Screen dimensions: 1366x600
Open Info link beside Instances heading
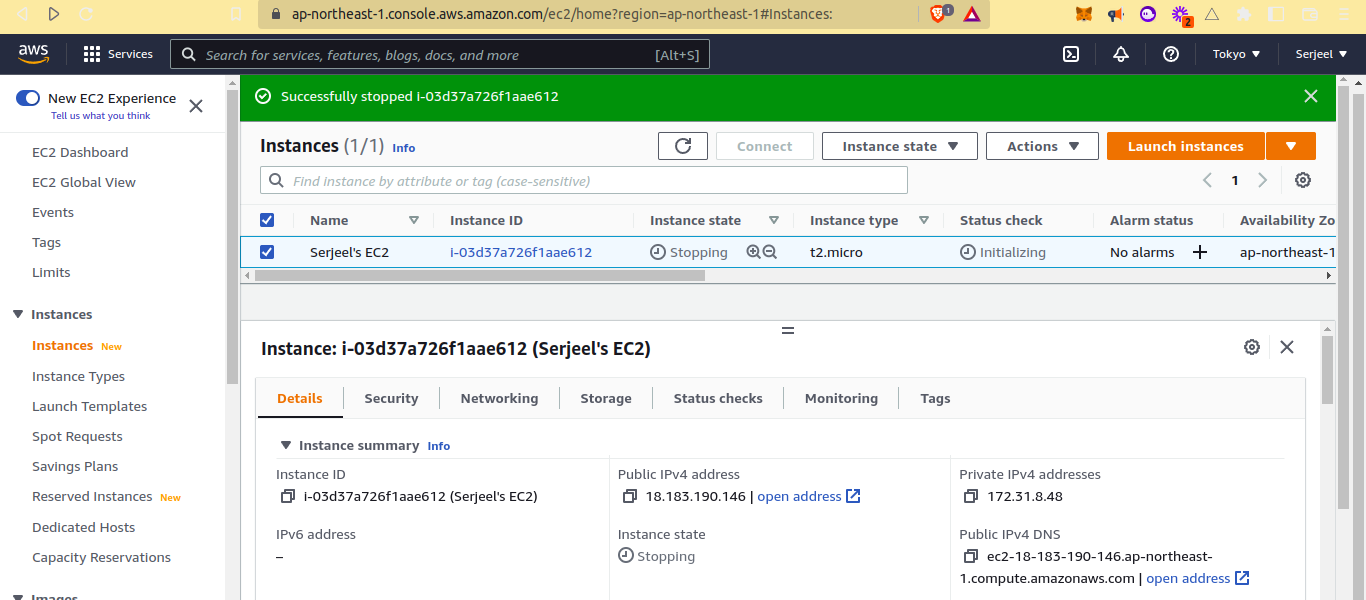coord(403,148)
